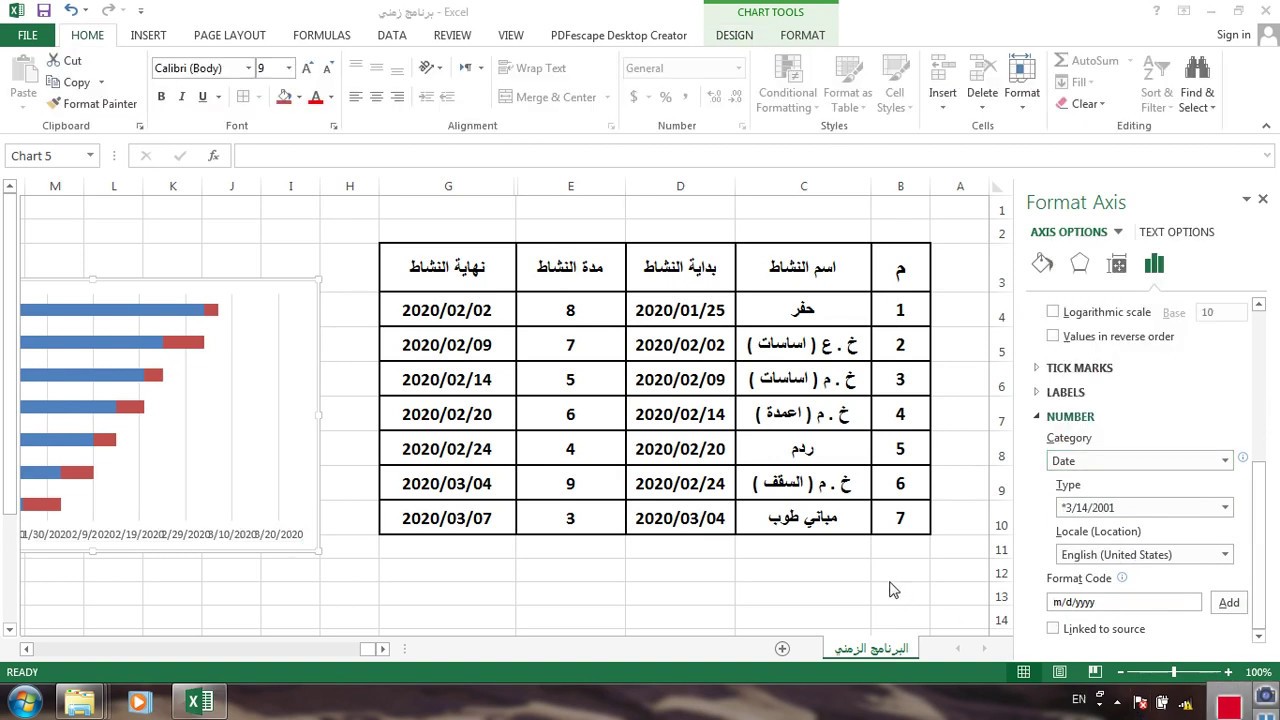
Task: Select Axis Options bar chart icon
Action: [1154, 264]
